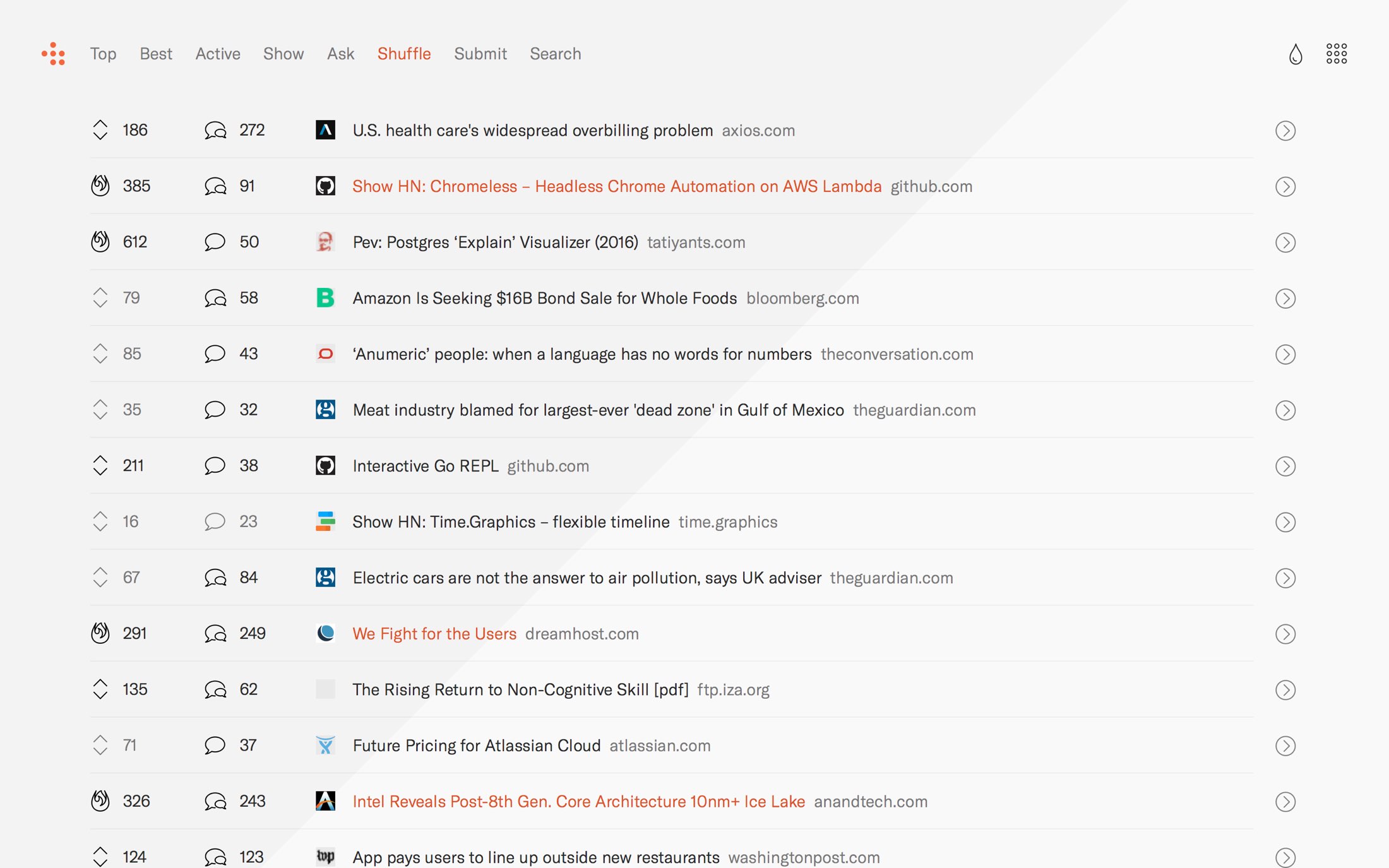The width and height of the screenshot is (1389, 868).
Task: Expand arrow for the Amazon Bond Sale story
Action: [x=1285, y=298]
